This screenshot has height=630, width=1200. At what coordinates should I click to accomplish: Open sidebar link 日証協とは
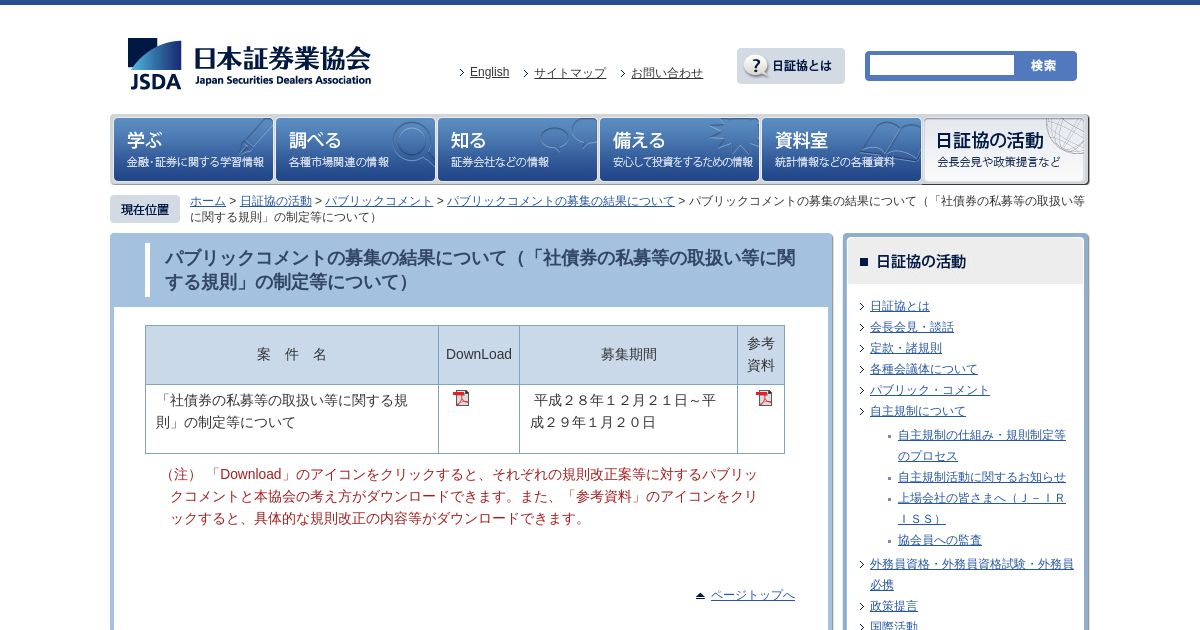(x=900, y=306)
